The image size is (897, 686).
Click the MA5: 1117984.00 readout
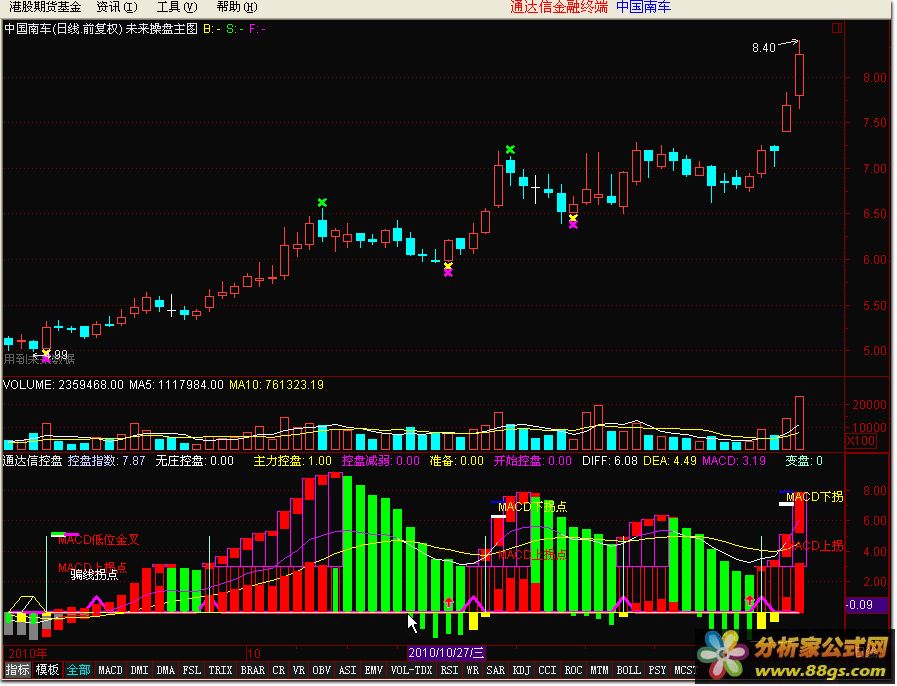pyautogui.click(x=176, y=384)
